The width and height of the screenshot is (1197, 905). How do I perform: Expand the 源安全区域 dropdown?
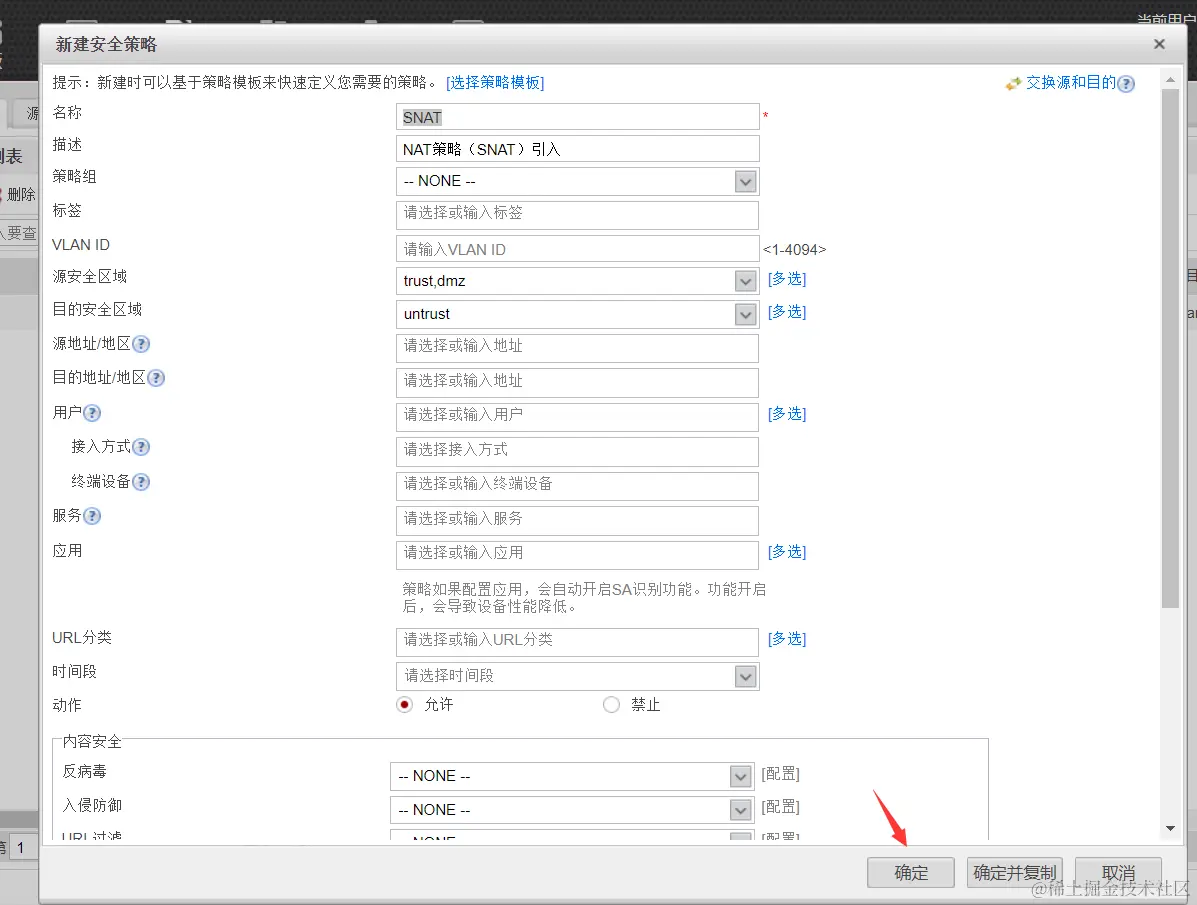[x=746, y=281]
